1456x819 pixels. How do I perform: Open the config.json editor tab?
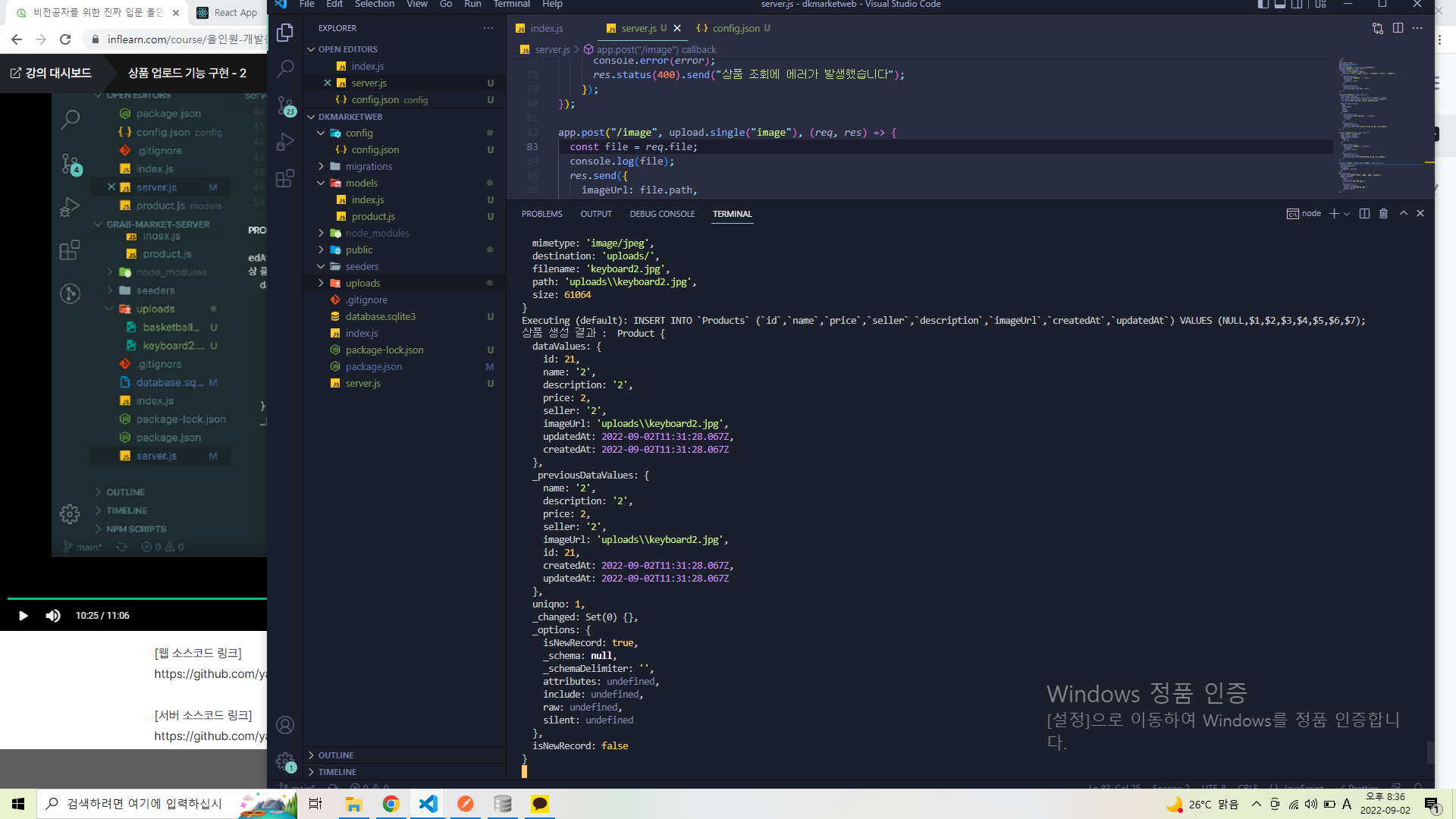pos(735,28)
